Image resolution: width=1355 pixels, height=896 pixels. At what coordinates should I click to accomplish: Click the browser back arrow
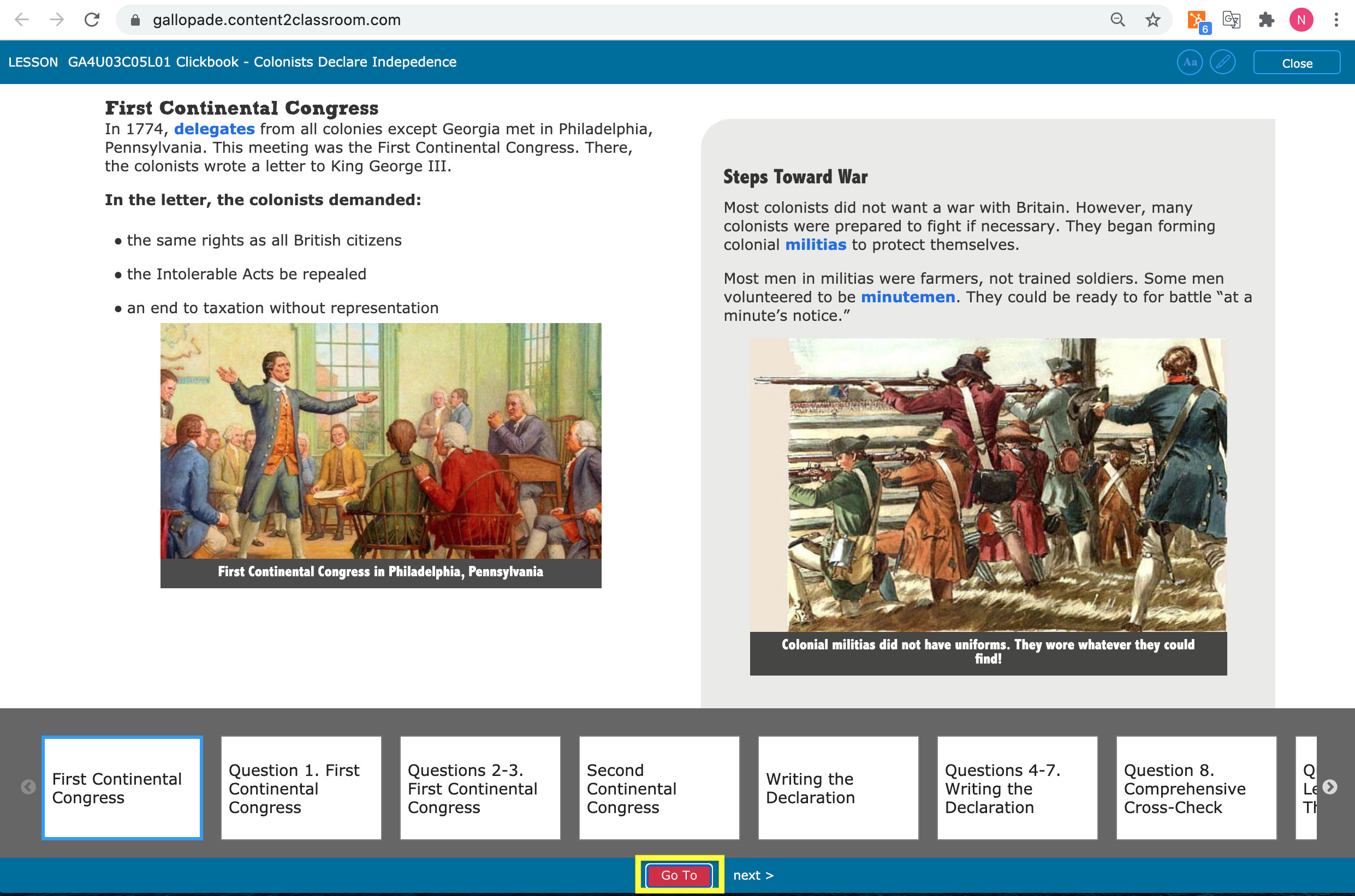click(22, 20)
